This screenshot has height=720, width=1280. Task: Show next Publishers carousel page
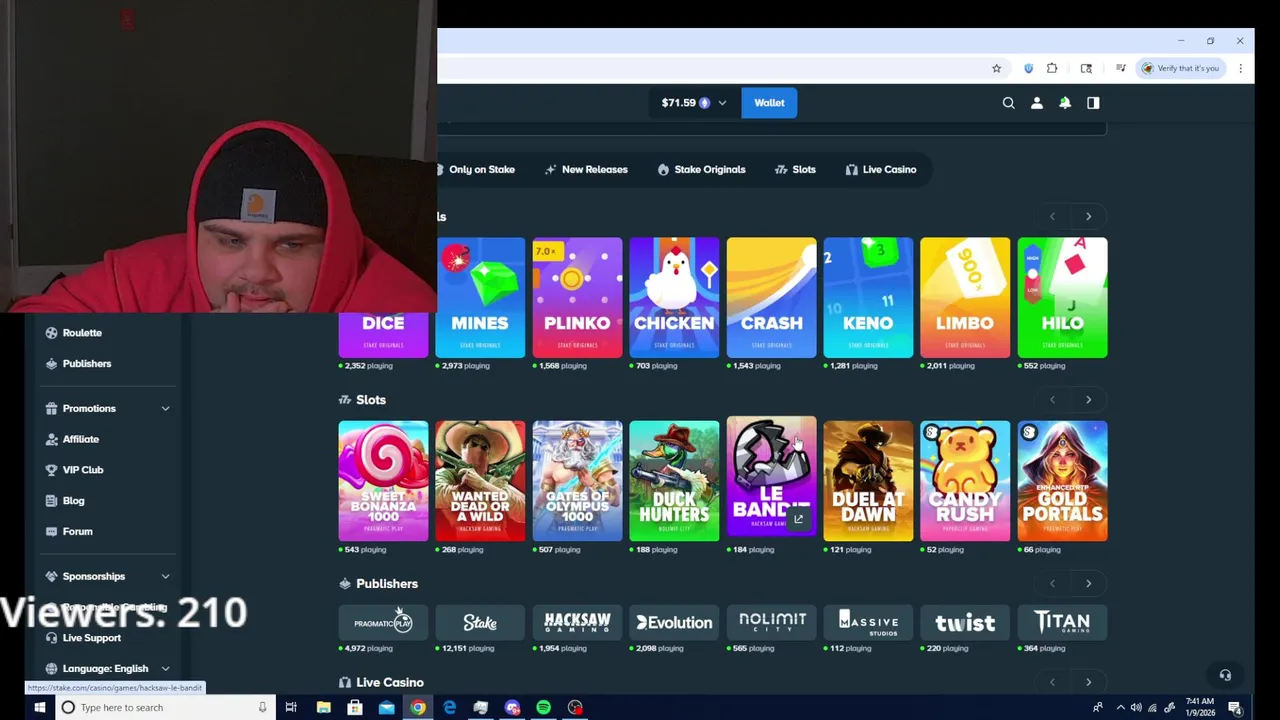pos(1088,583)
